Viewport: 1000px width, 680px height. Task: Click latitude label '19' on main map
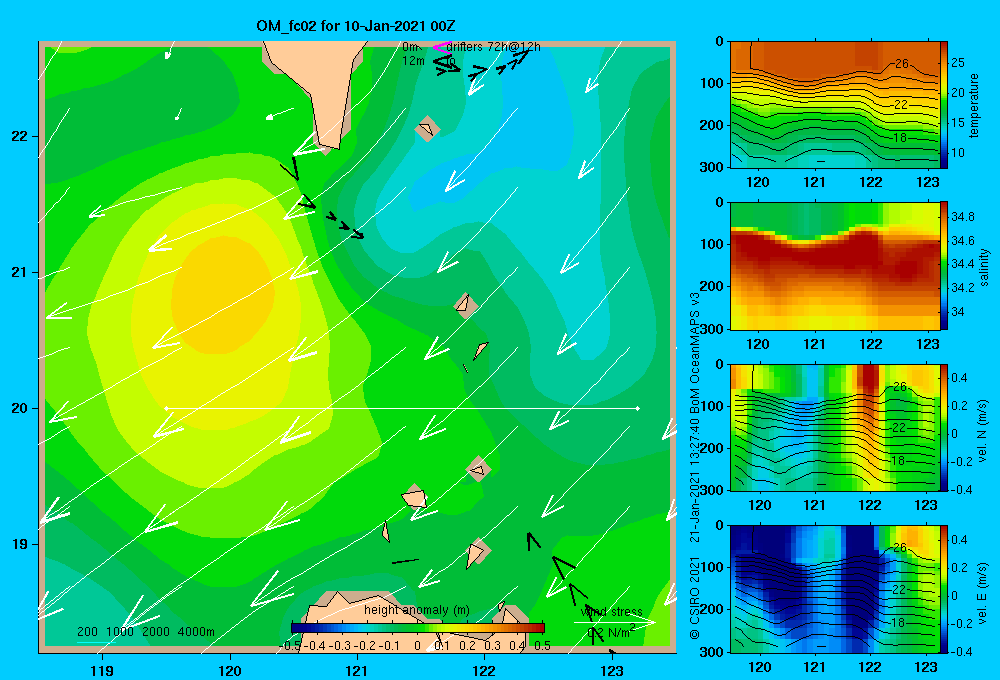click(x=20, y=544)
